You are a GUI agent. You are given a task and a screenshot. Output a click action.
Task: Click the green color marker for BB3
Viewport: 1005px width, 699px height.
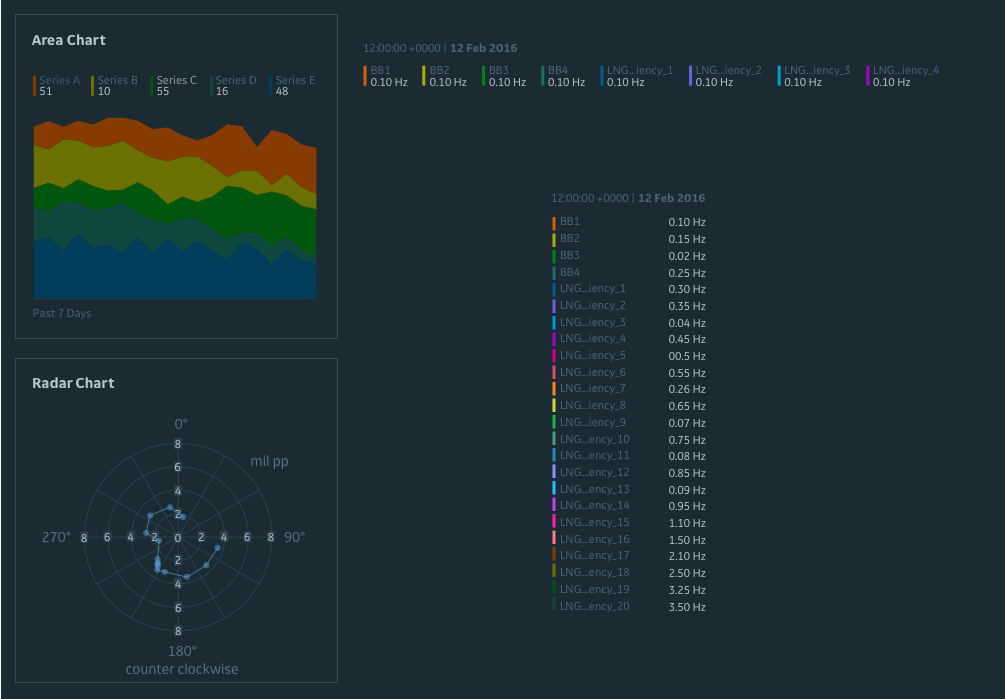pos(485,76)
